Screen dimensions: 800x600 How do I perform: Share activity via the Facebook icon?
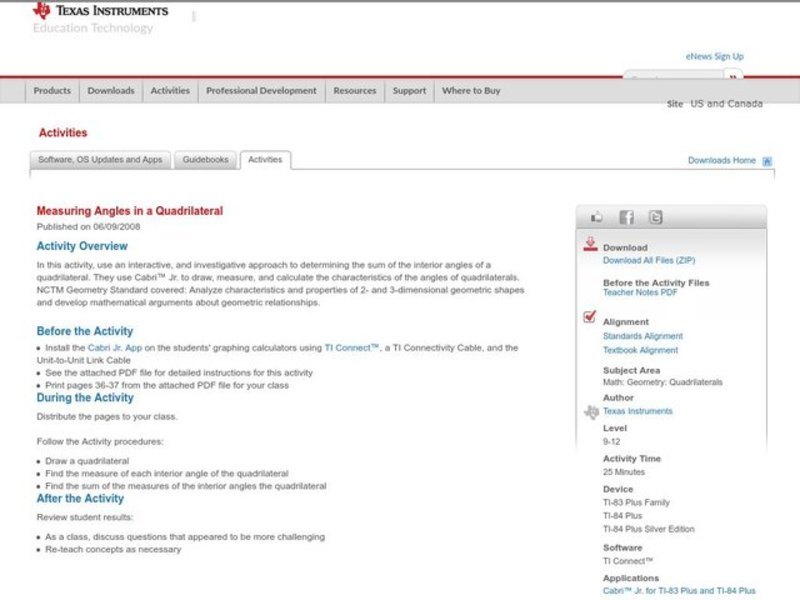626,217
